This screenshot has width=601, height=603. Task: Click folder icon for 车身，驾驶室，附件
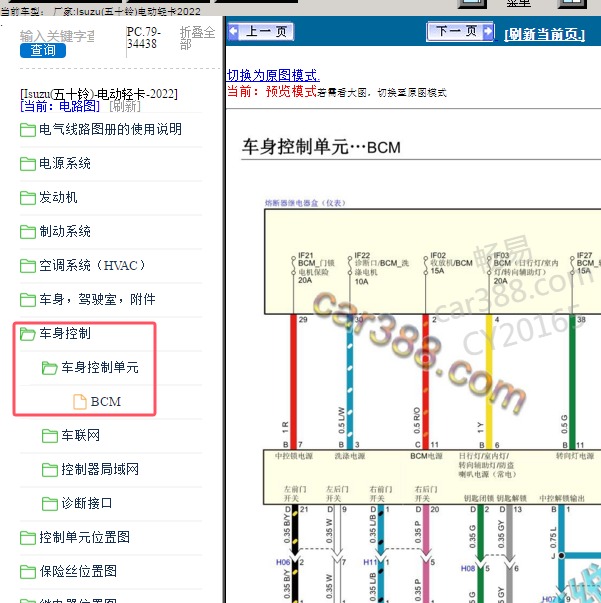[x=28, y=300]
